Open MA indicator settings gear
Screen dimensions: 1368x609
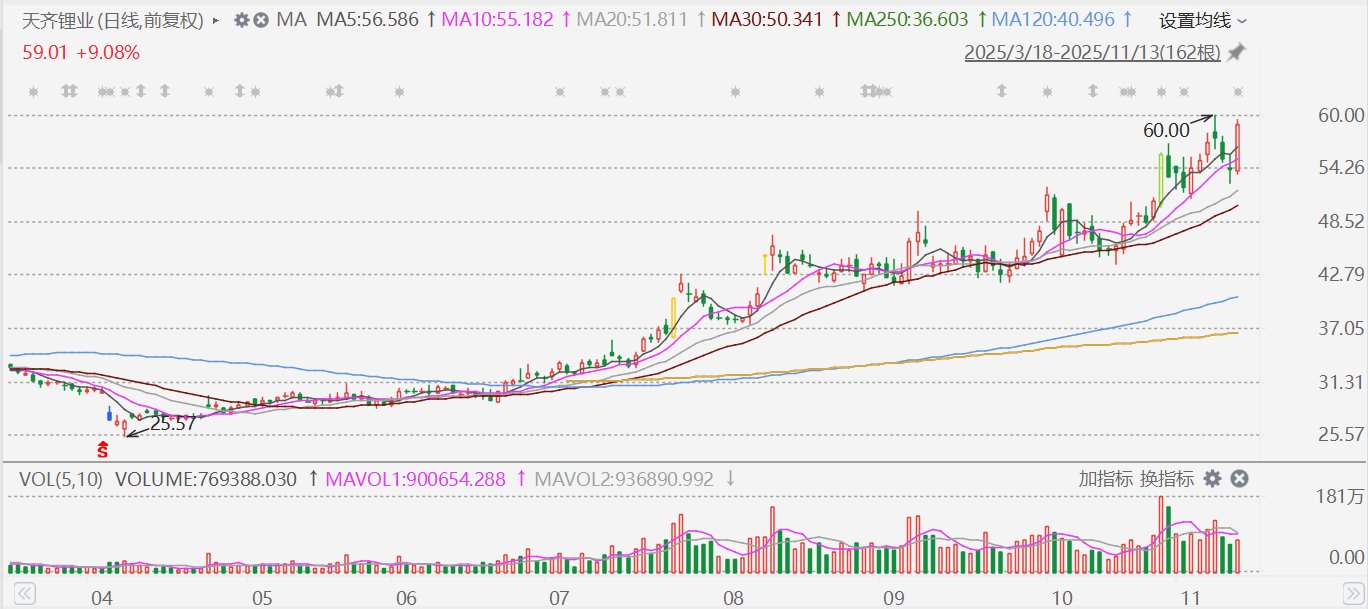point(242,20)
